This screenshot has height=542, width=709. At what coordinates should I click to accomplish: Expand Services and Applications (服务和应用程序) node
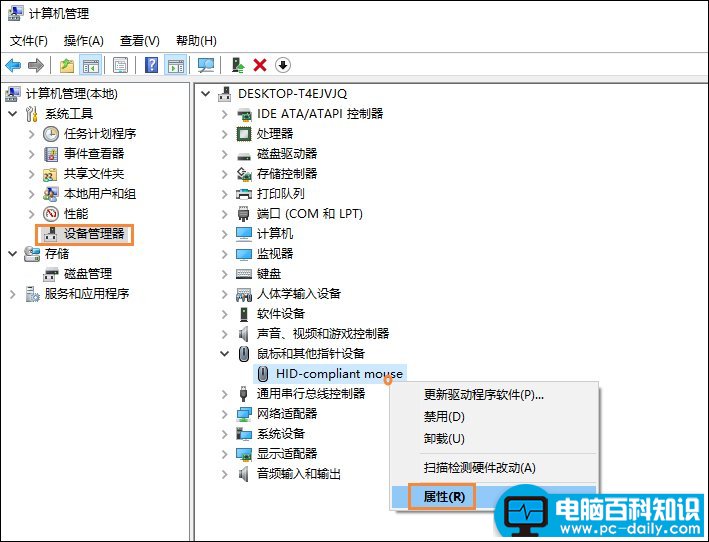[x=13, y=294]
